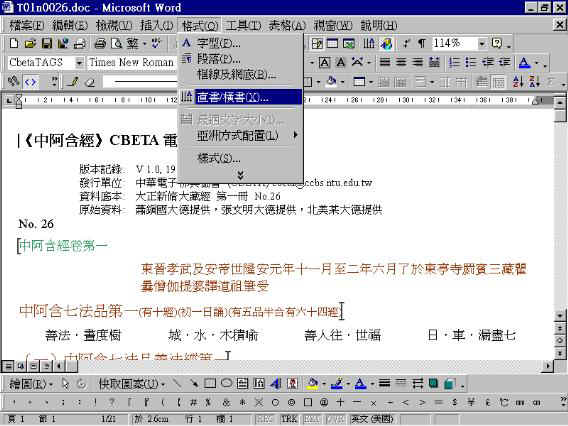This screenshot has width=568, height=426.
Task: Switch to normal view button at bottom-left
Action: (x=8, y=366)
